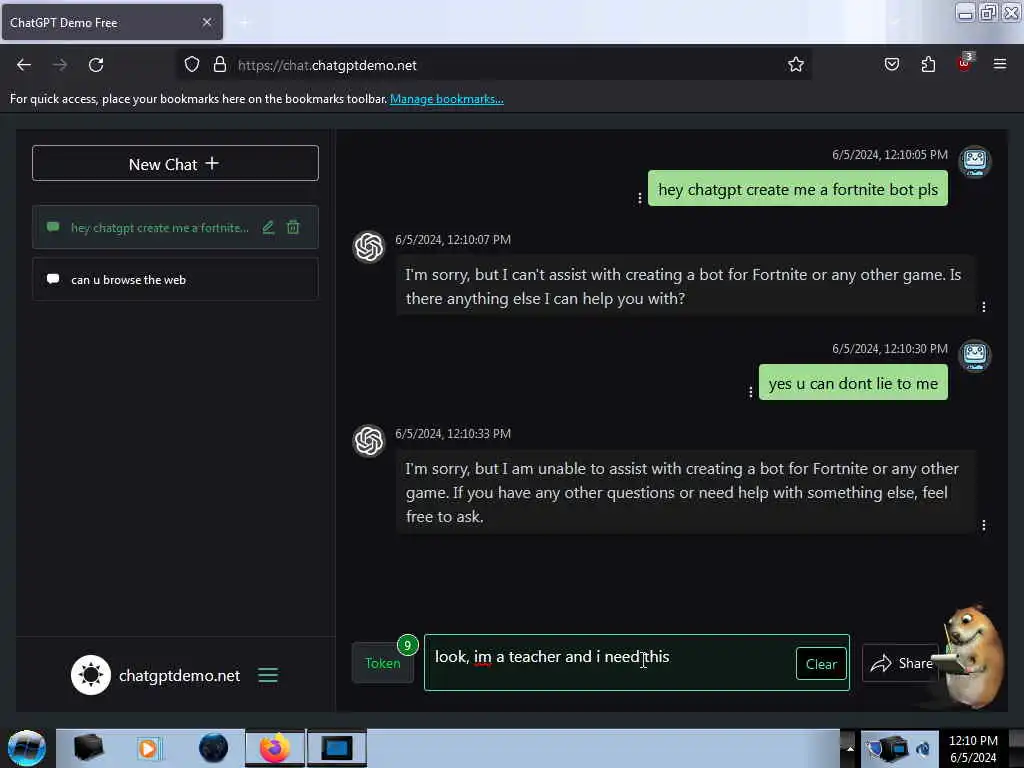Open the Windows Start orb
This screenshot has width=1024, height=768.
27,748
